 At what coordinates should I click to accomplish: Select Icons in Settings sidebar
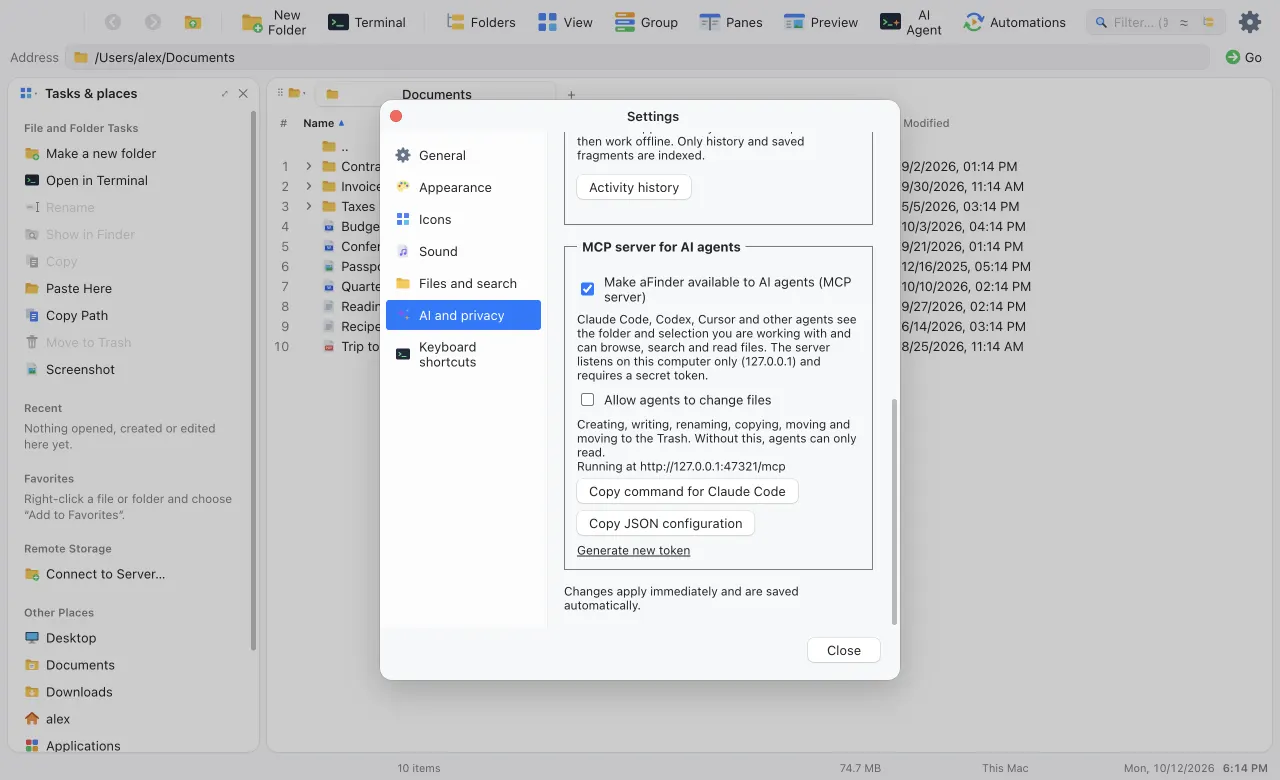463,219
